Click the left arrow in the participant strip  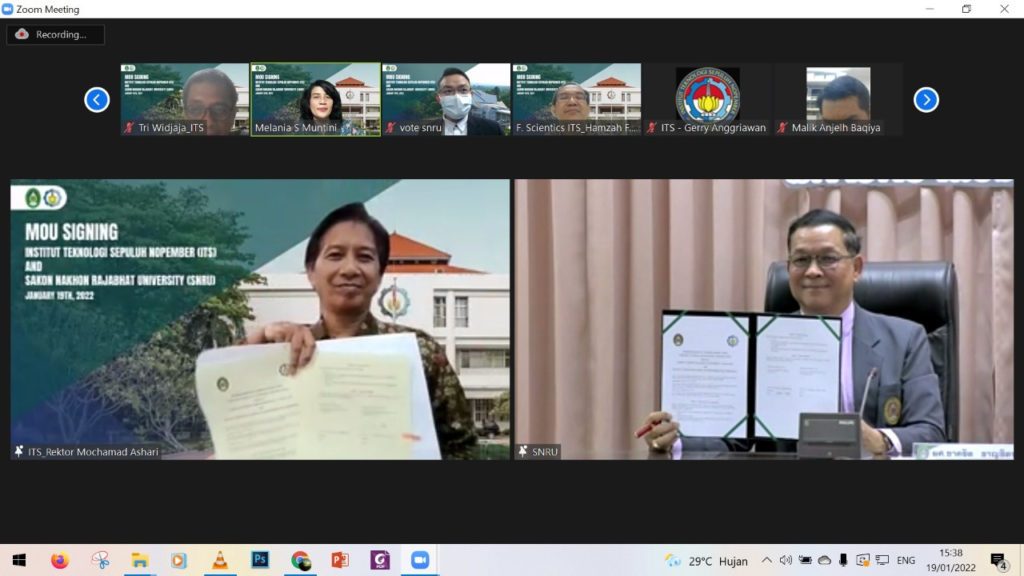tap(96, 99)
